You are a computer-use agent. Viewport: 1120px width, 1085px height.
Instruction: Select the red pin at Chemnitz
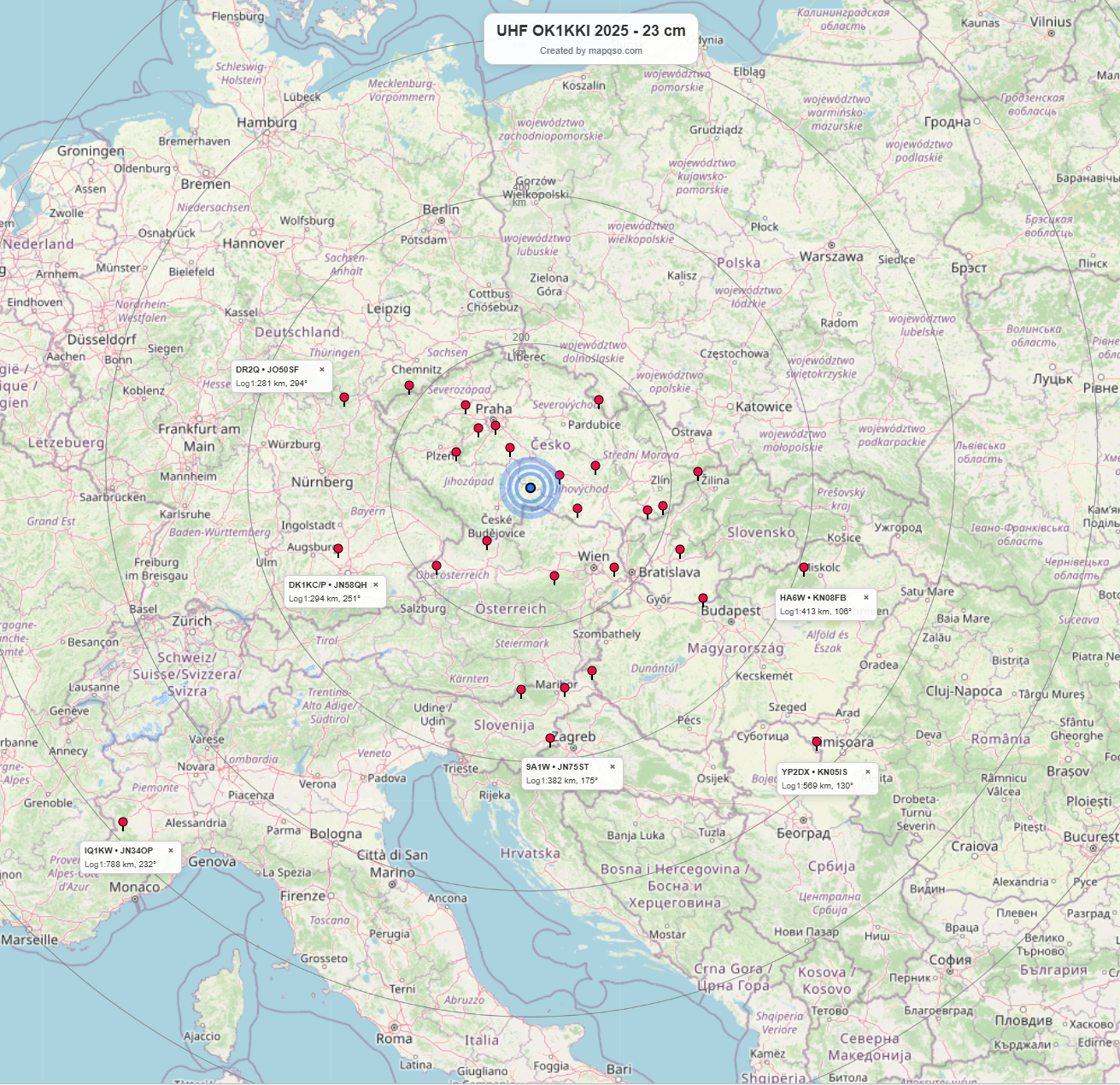409,386
